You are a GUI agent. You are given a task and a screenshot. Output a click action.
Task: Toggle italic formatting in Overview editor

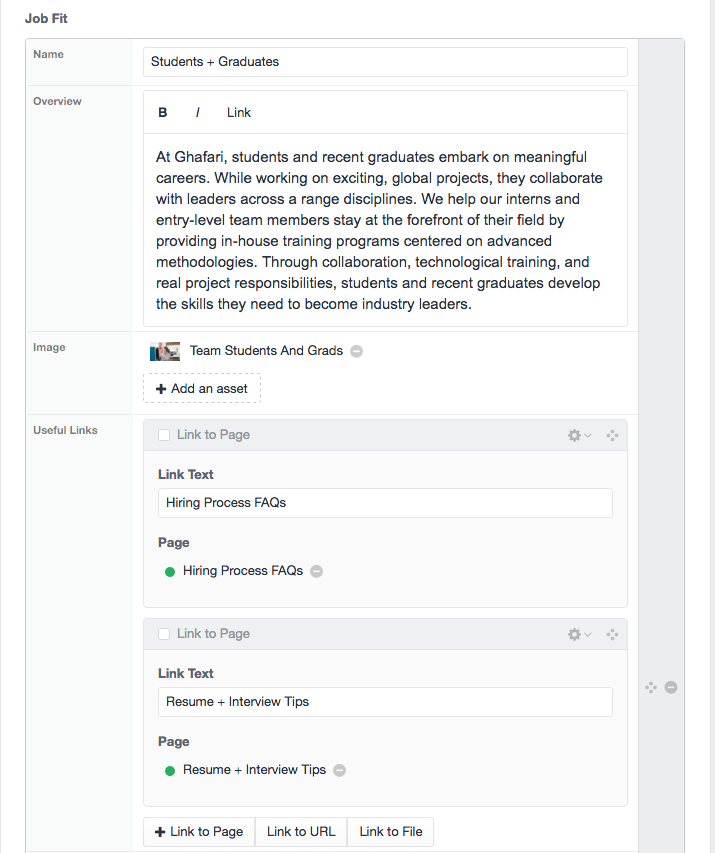click(x=197, y=113)
